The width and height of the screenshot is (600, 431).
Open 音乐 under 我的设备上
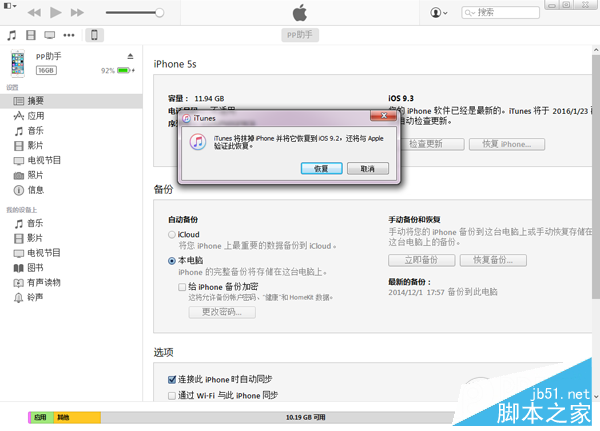click(x=71, y=223)
